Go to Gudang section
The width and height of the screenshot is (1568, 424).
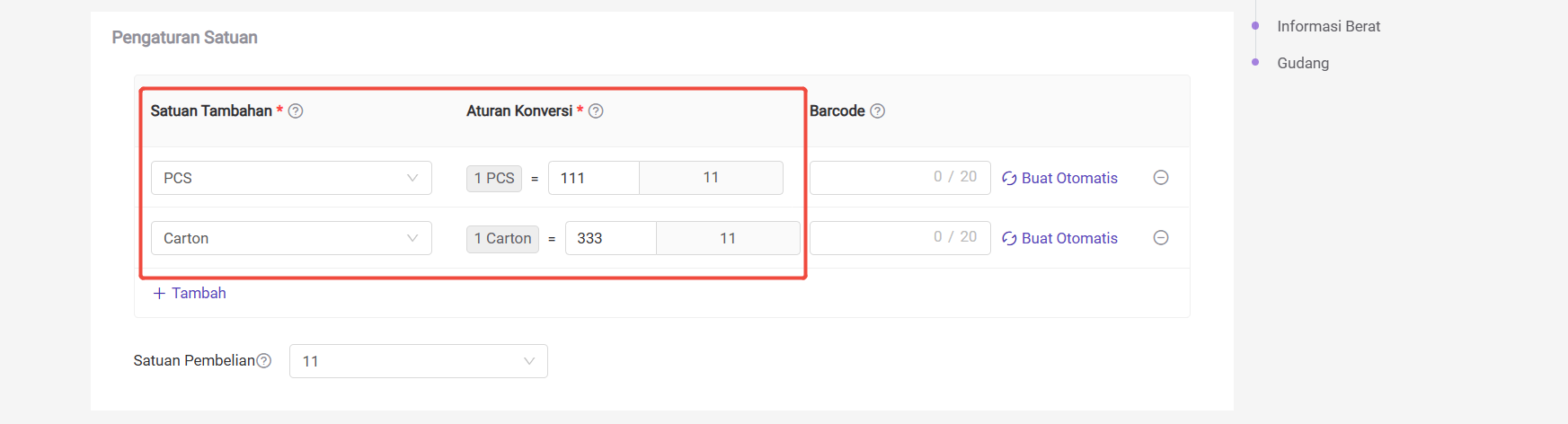pos(1303,63)
